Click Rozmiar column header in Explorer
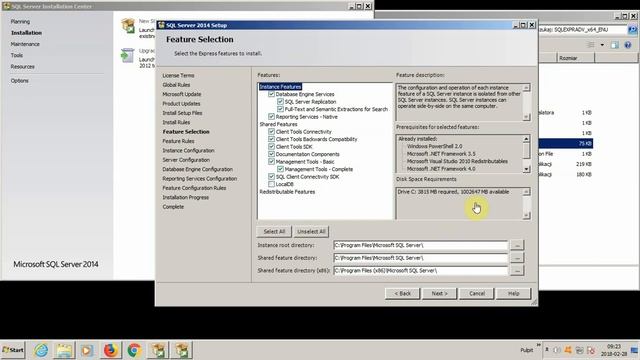This screenshot has height=360, width=640. (x=576, y=58)
